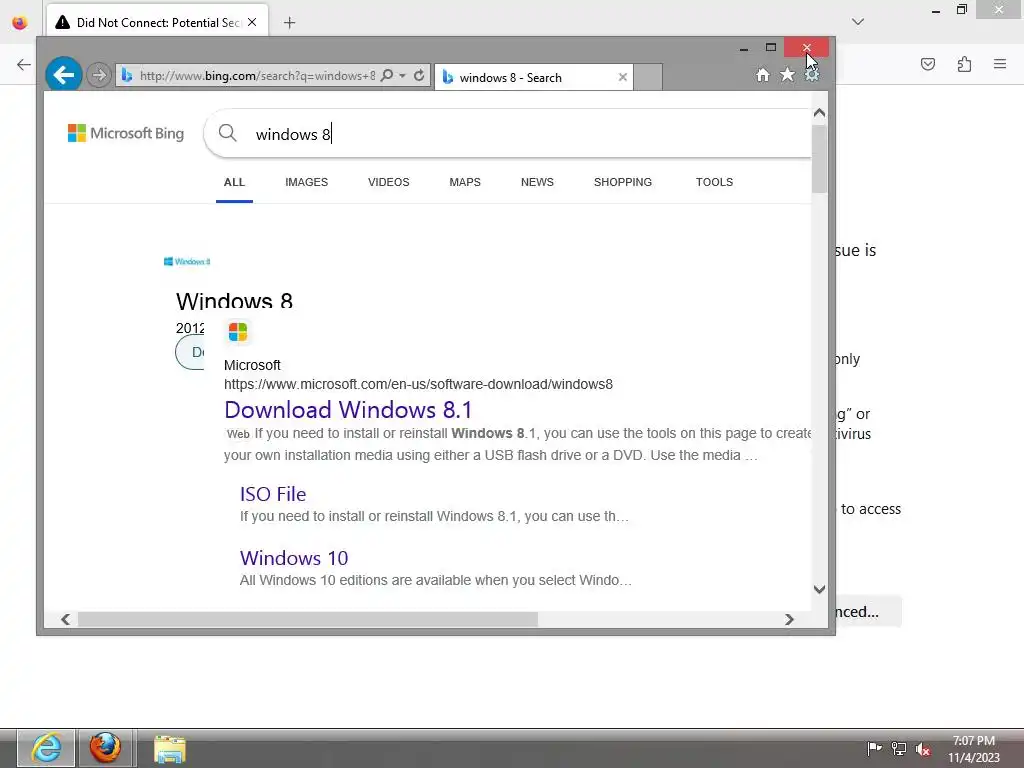Screen dimensions: 1024x768
Task: Close the Internet Explorer window
Action: [807, 48]
